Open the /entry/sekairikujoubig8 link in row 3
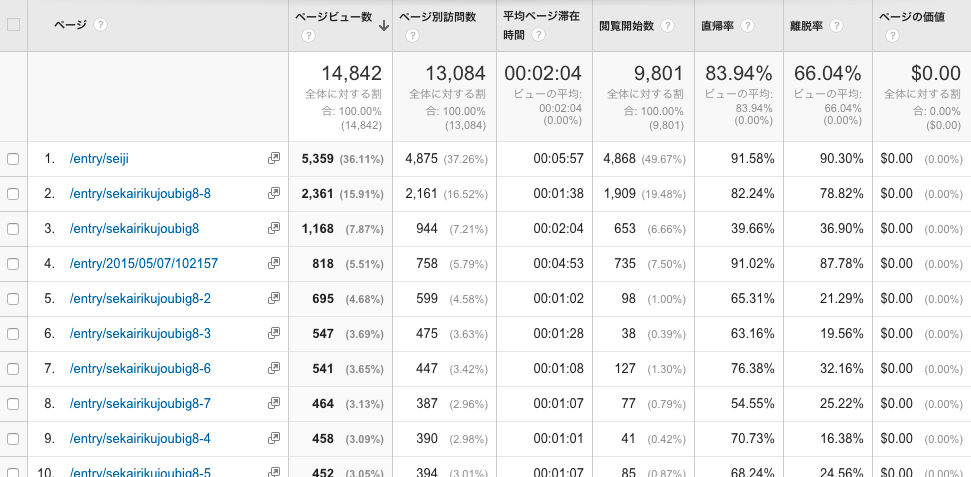This screenshot has width=971, height=477. click(x=134, y=229)
